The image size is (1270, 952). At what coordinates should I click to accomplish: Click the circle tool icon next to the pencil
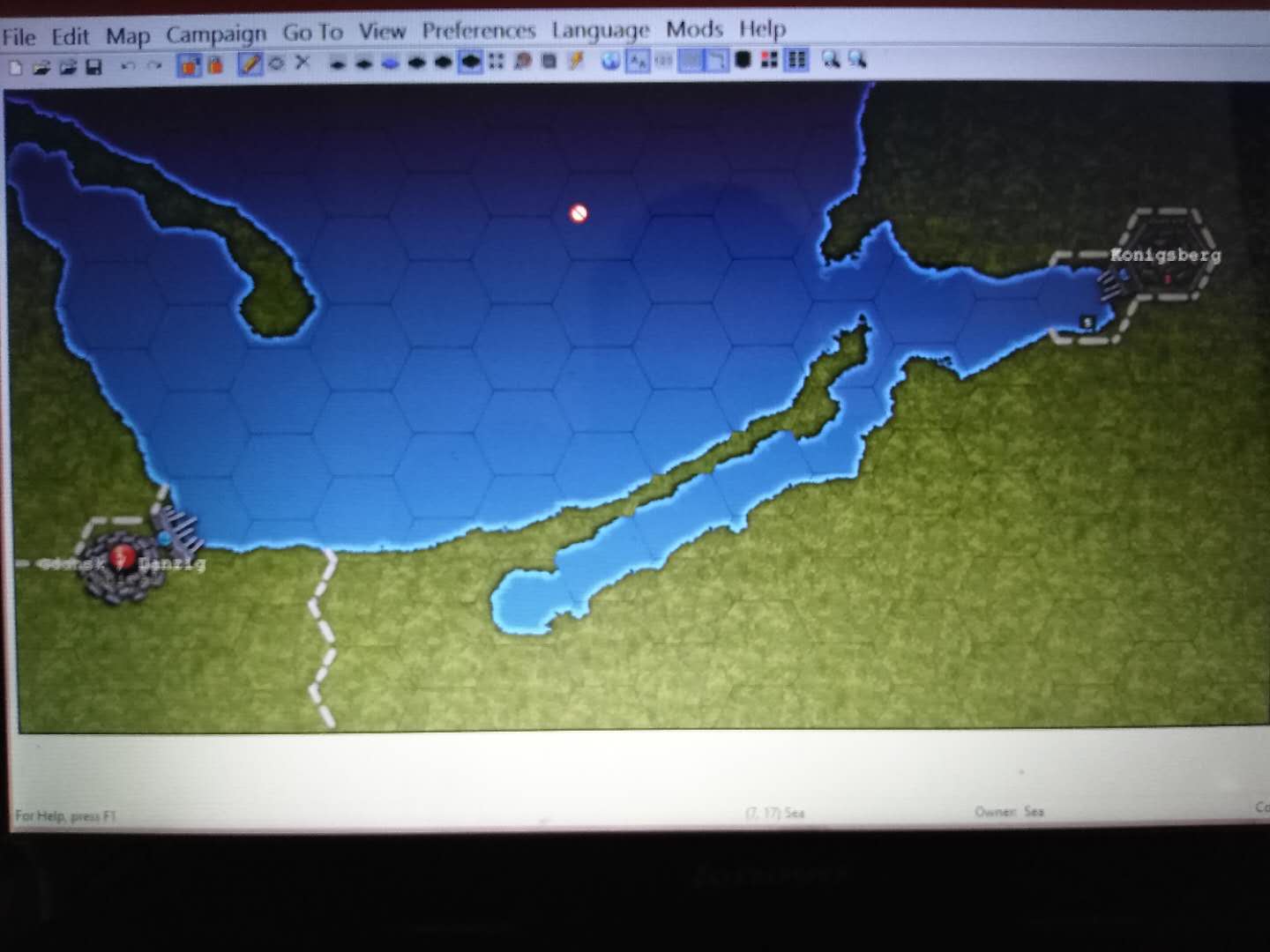pyautogui.click(x=276, y=63)
